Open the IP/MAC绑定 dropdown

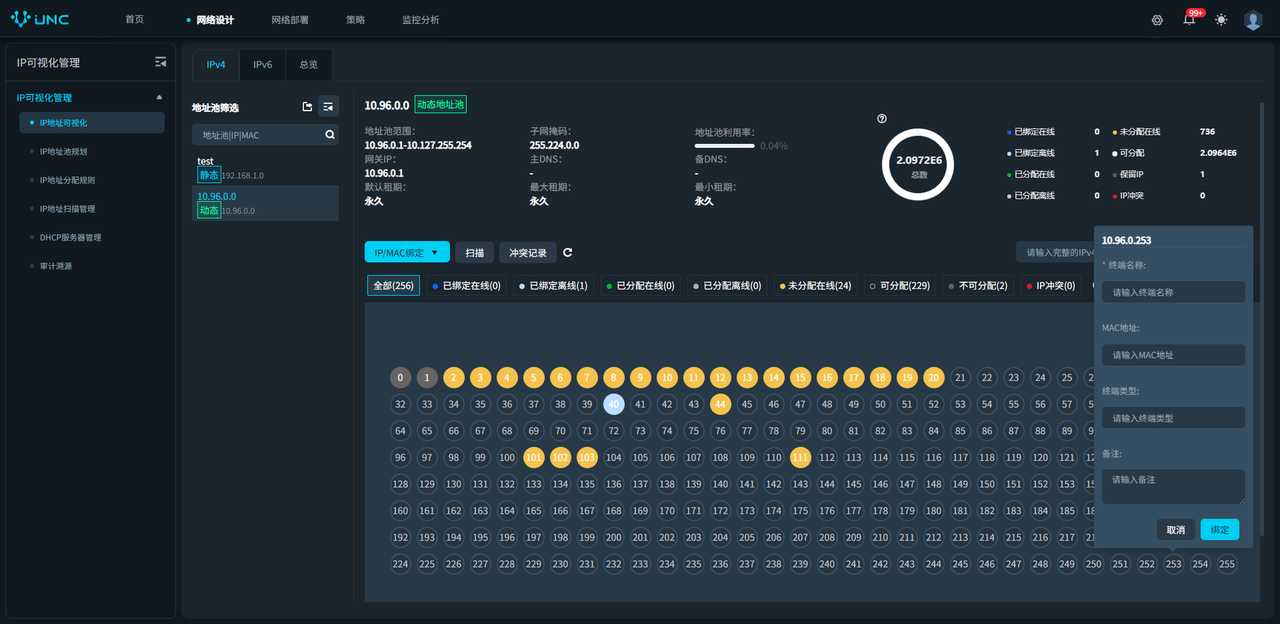coord(407,253)
